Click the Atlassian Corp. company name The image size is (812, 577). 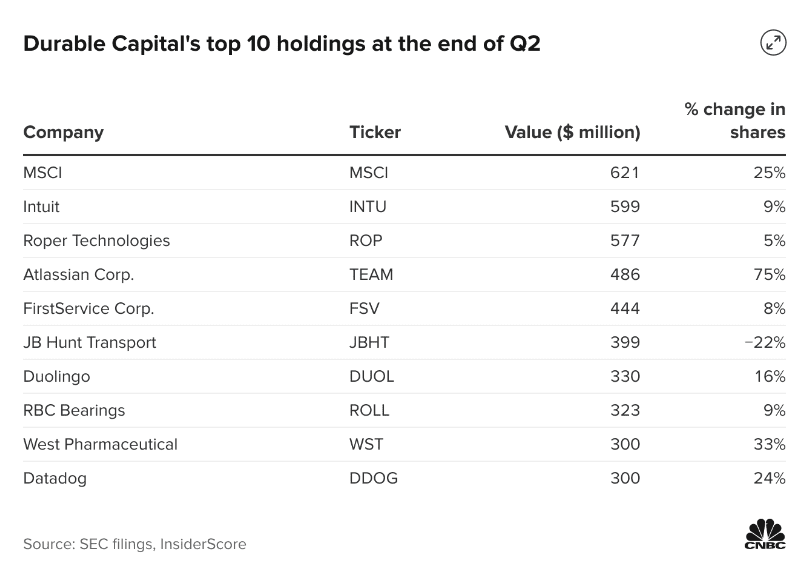point(78,275)
